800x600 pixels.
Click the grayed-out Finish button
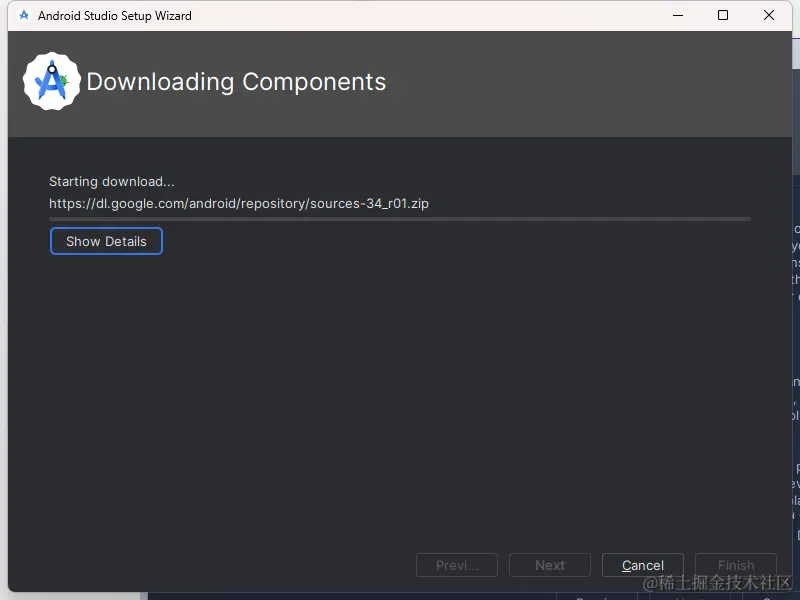pyautogui.click(x=736, y=565)
